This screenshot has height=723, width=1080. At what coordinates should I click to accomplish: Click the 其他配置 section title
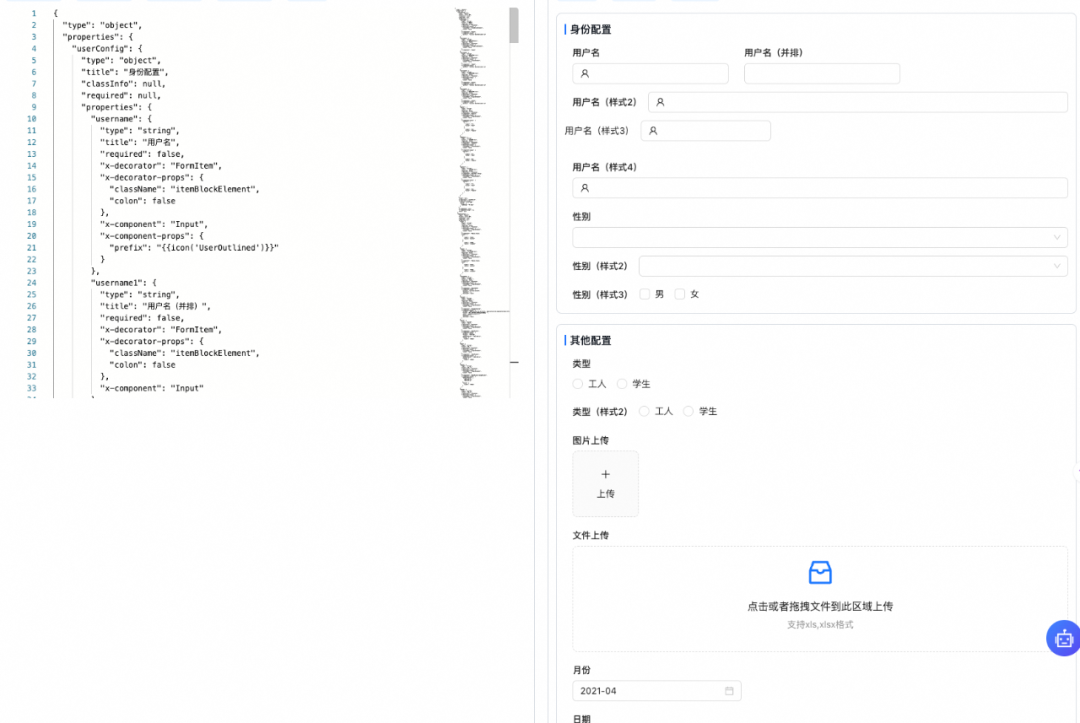point(590,341)
